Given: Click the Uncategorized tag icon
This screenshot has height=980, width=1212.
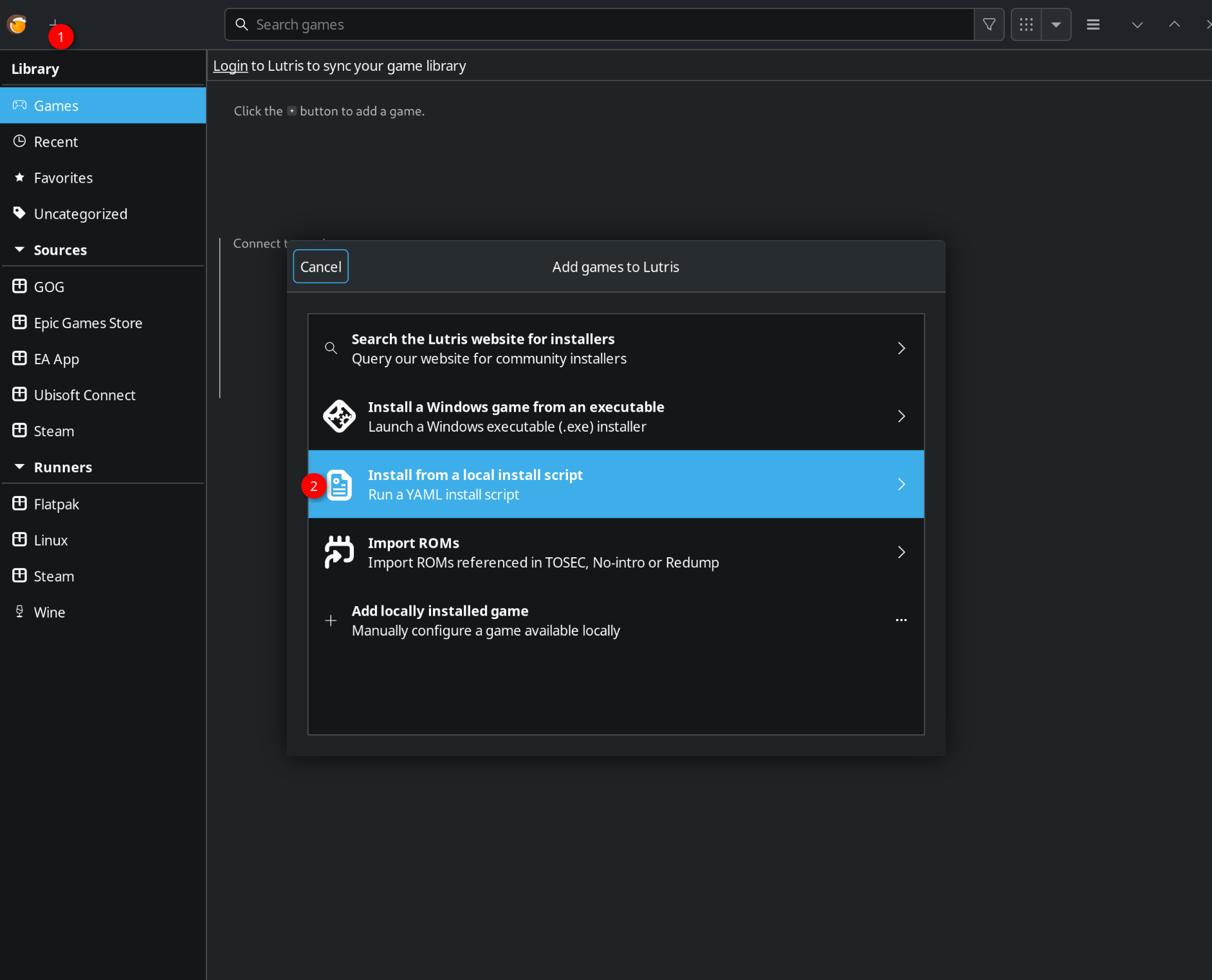Looking at the screenshot, I should click(19, 213).
